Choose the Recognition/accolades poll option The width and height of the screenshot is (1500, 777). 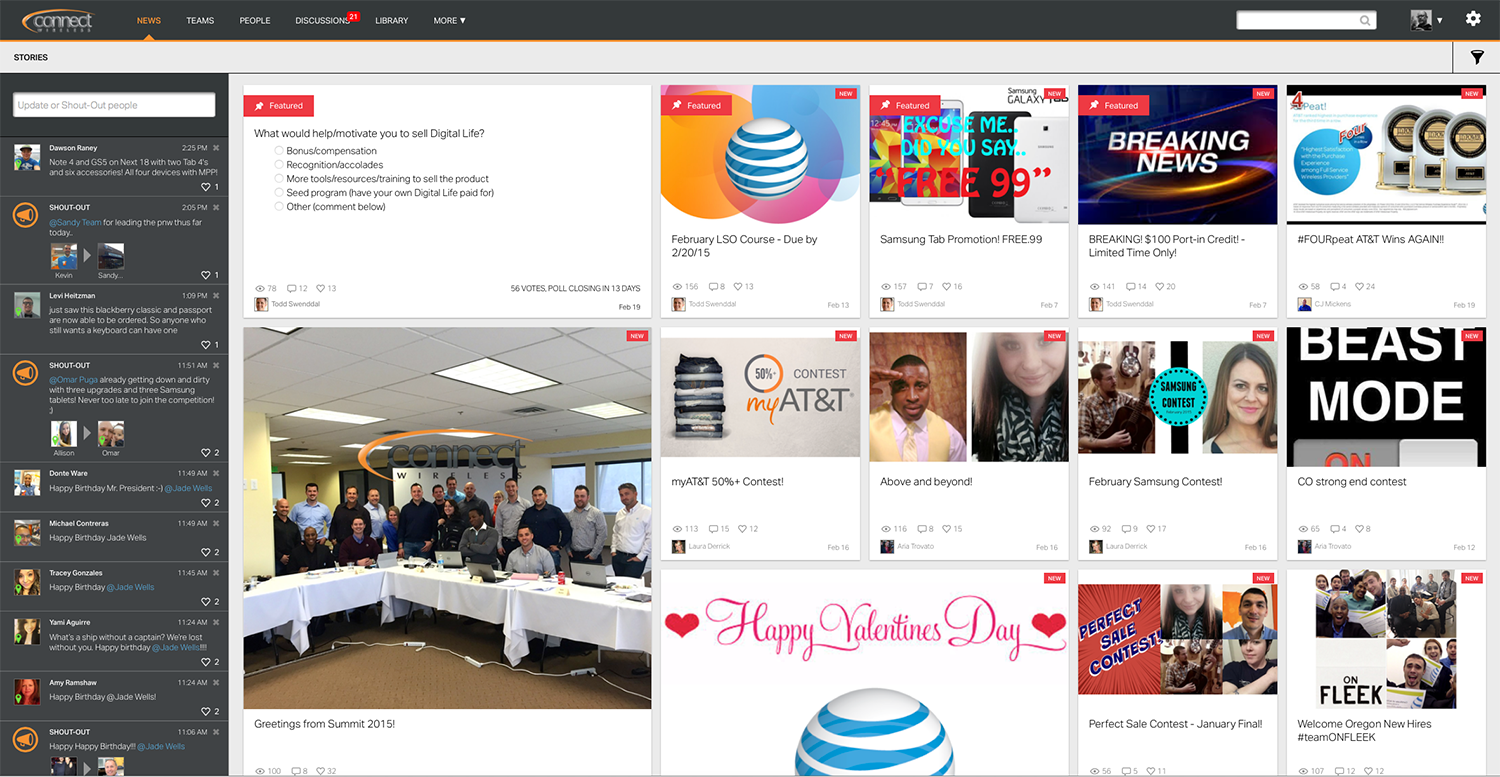point(279,165)
